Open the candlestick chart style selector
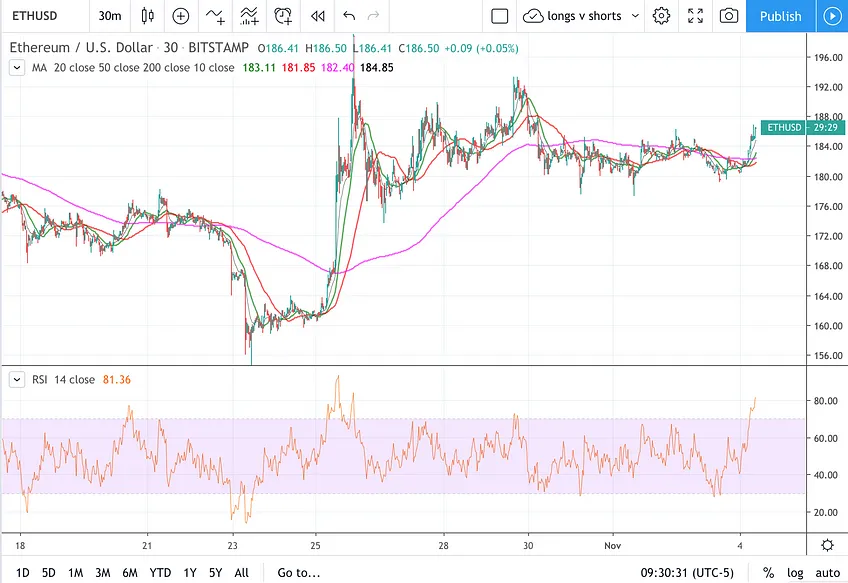 (147, 16)
